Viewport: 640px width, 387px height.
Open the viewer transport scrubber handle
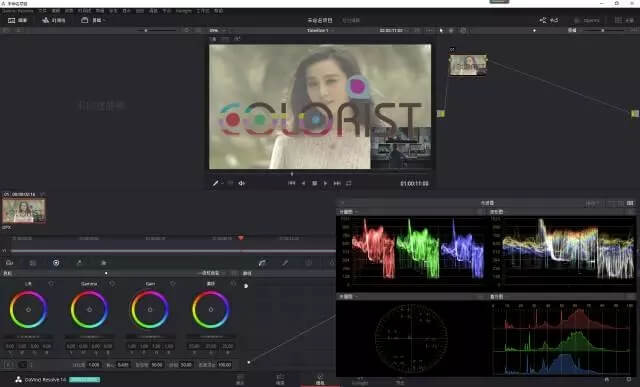(x=291, y=173)
